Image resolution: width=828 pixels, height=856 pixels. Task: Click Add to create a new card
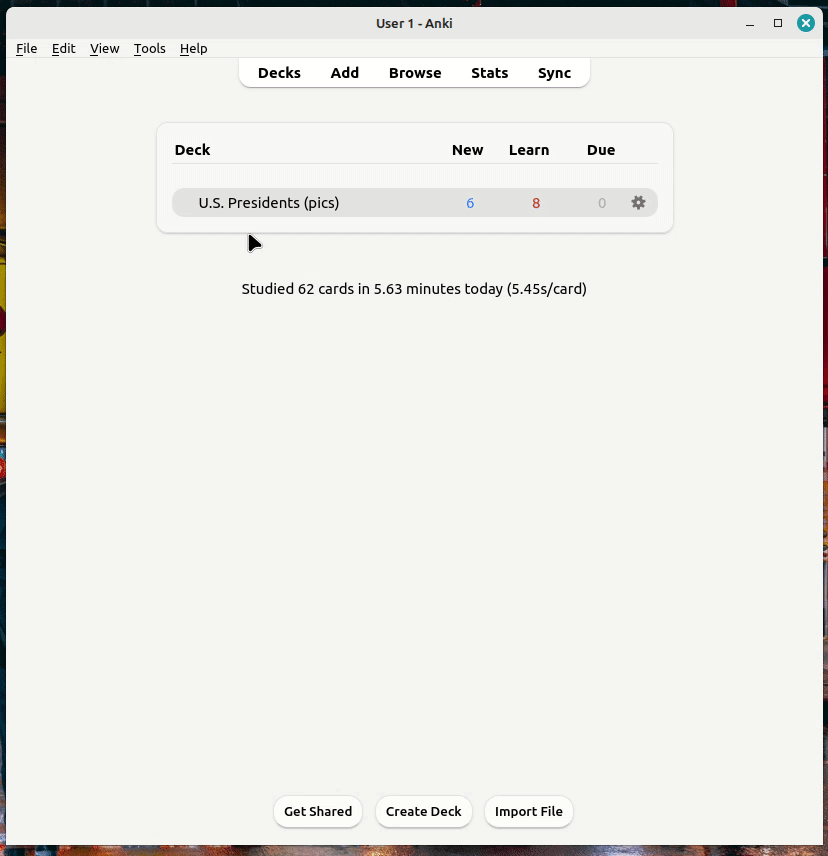coord(345,73)
